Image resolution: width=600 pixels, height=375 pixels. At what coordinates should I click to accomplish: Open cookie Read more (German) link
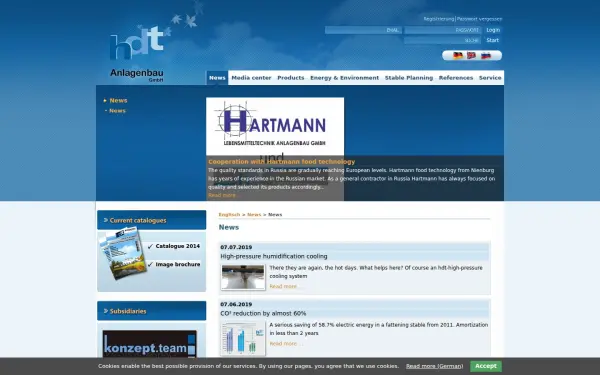(x=434, y=366)
